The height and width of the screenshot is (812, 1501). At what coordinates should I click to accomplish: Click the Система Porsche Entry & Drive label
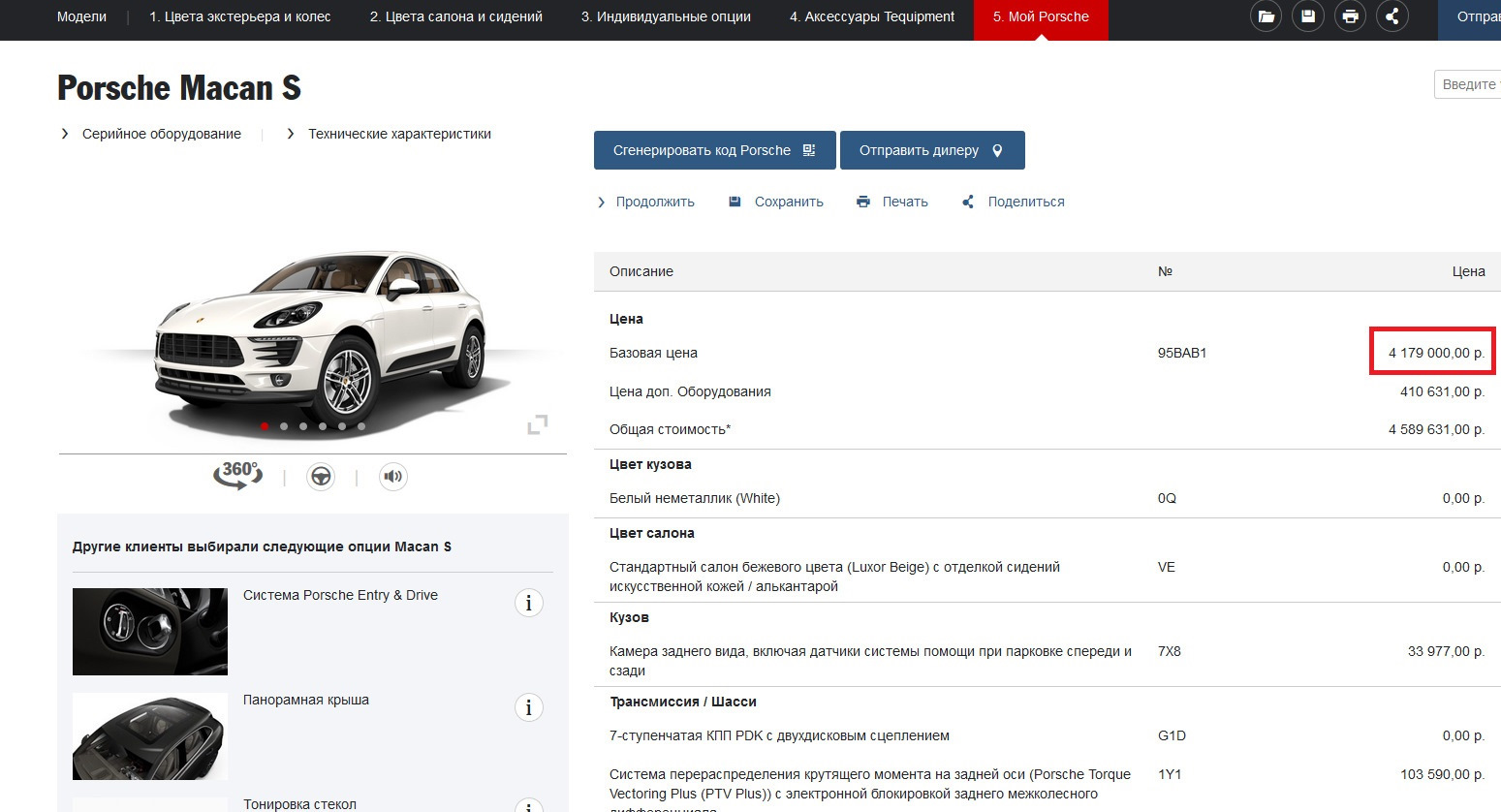coord(340,595)
